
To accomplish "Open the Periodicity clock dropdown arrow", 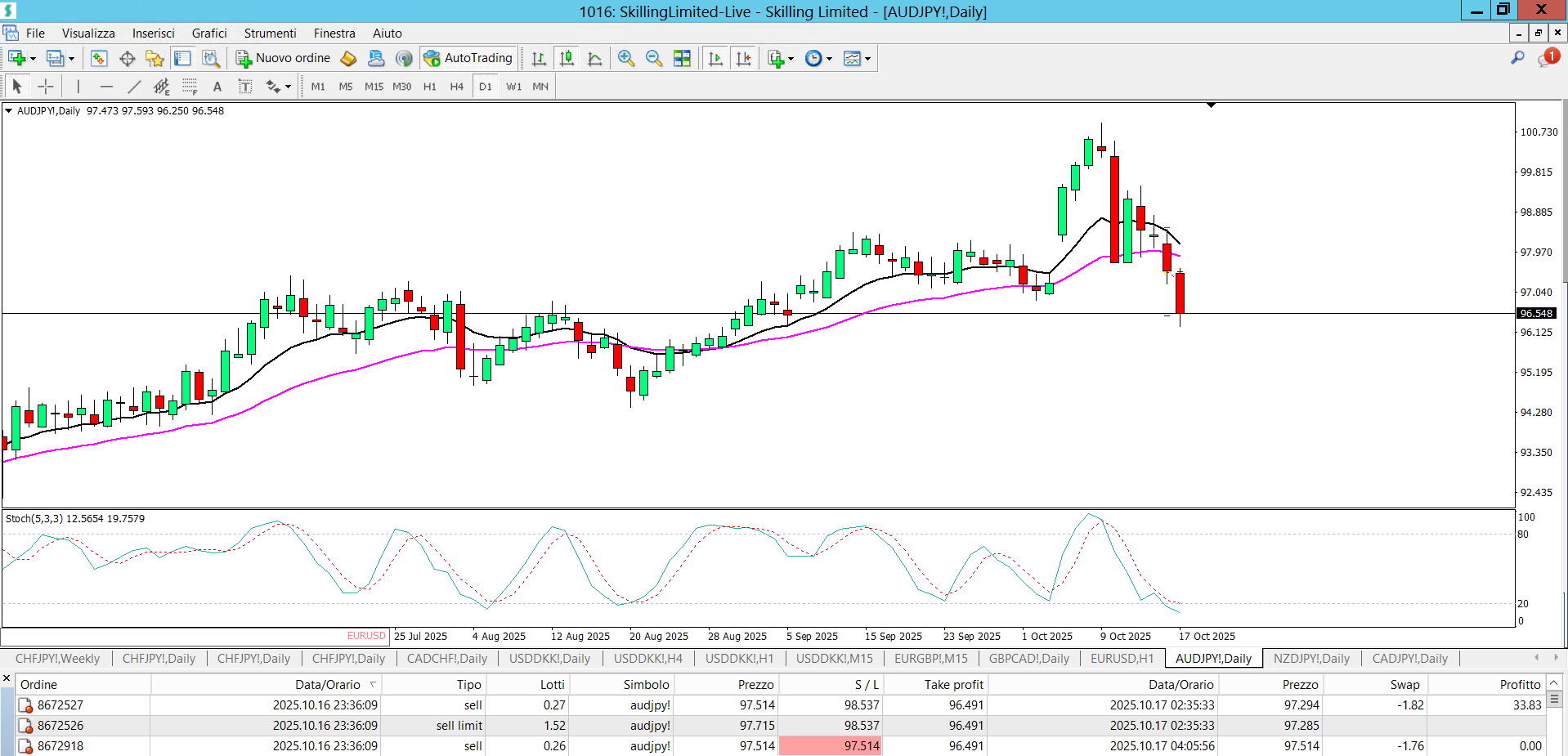I will (829, 59).
